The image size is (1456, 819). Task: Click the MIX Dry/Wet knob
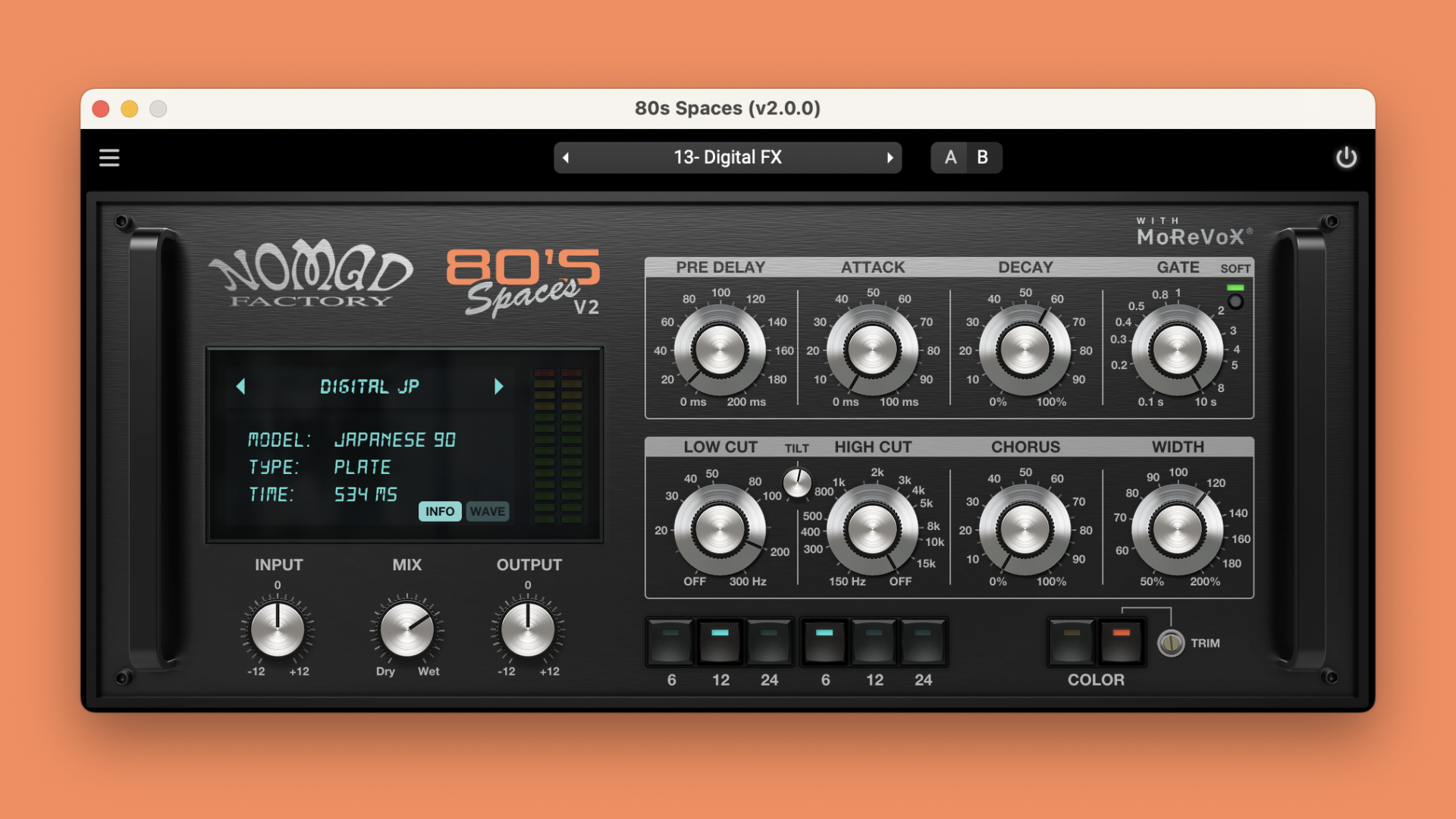[x=406, y=629]
